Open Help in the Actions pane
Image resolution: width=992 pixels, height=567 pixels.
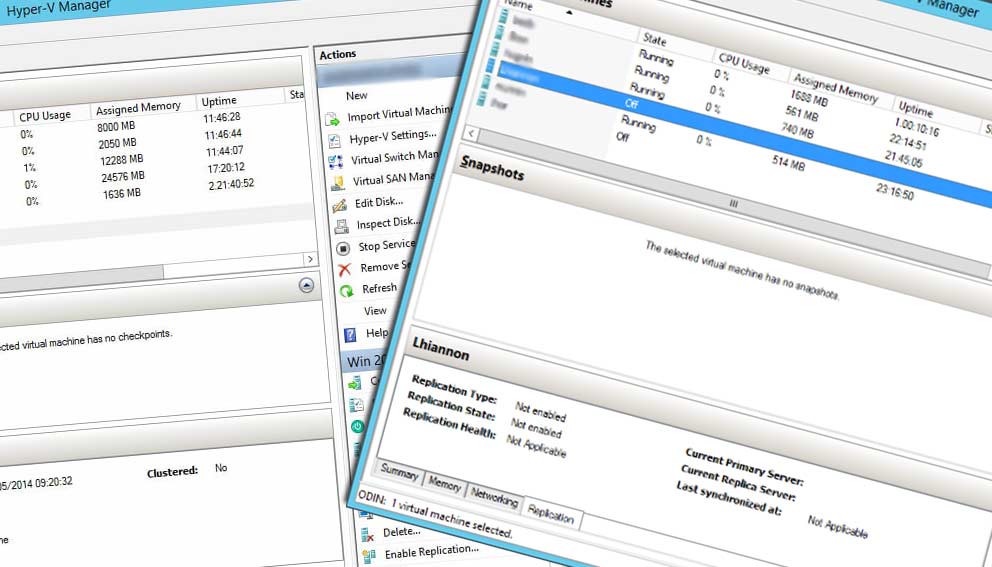[377, 333]
